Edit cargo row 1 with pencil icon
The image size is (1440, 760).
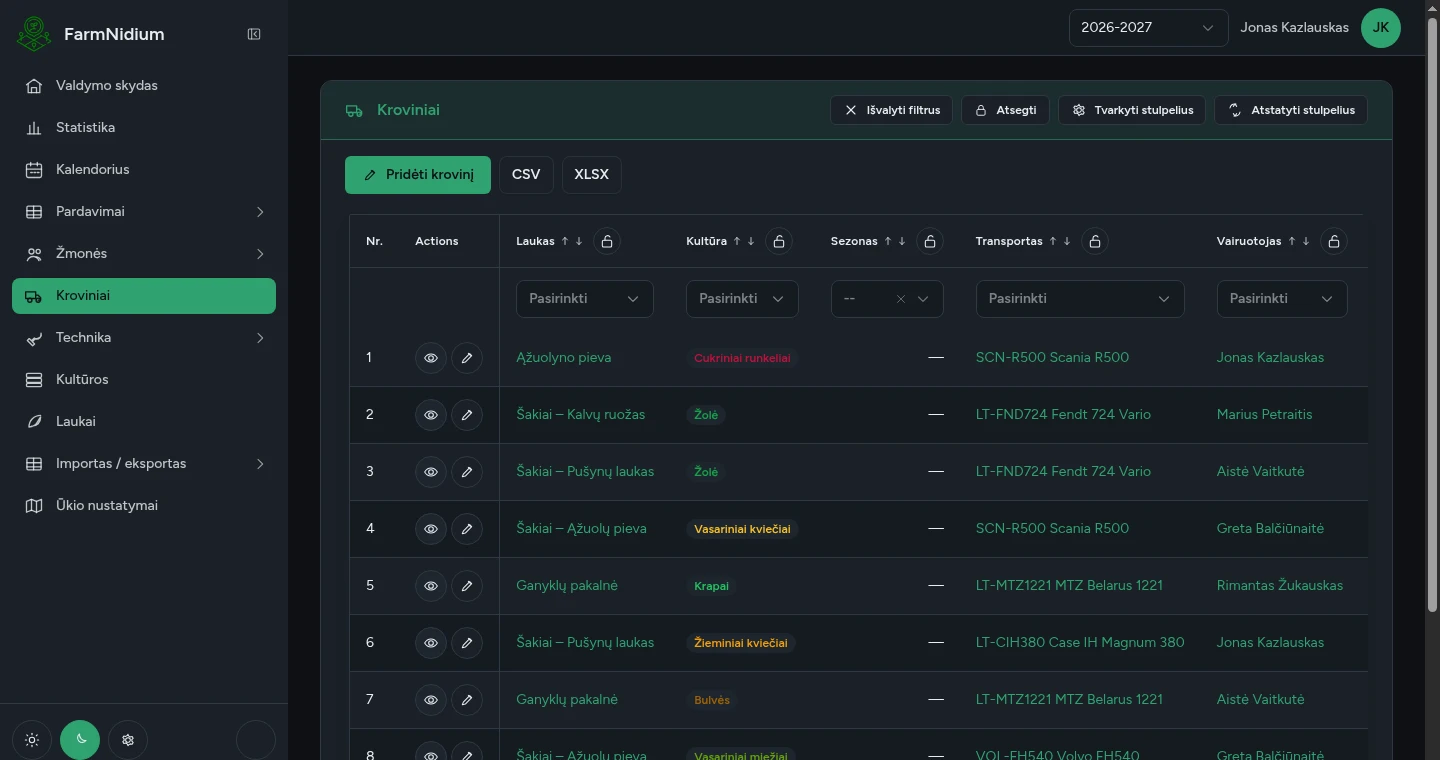pos(467,358)
